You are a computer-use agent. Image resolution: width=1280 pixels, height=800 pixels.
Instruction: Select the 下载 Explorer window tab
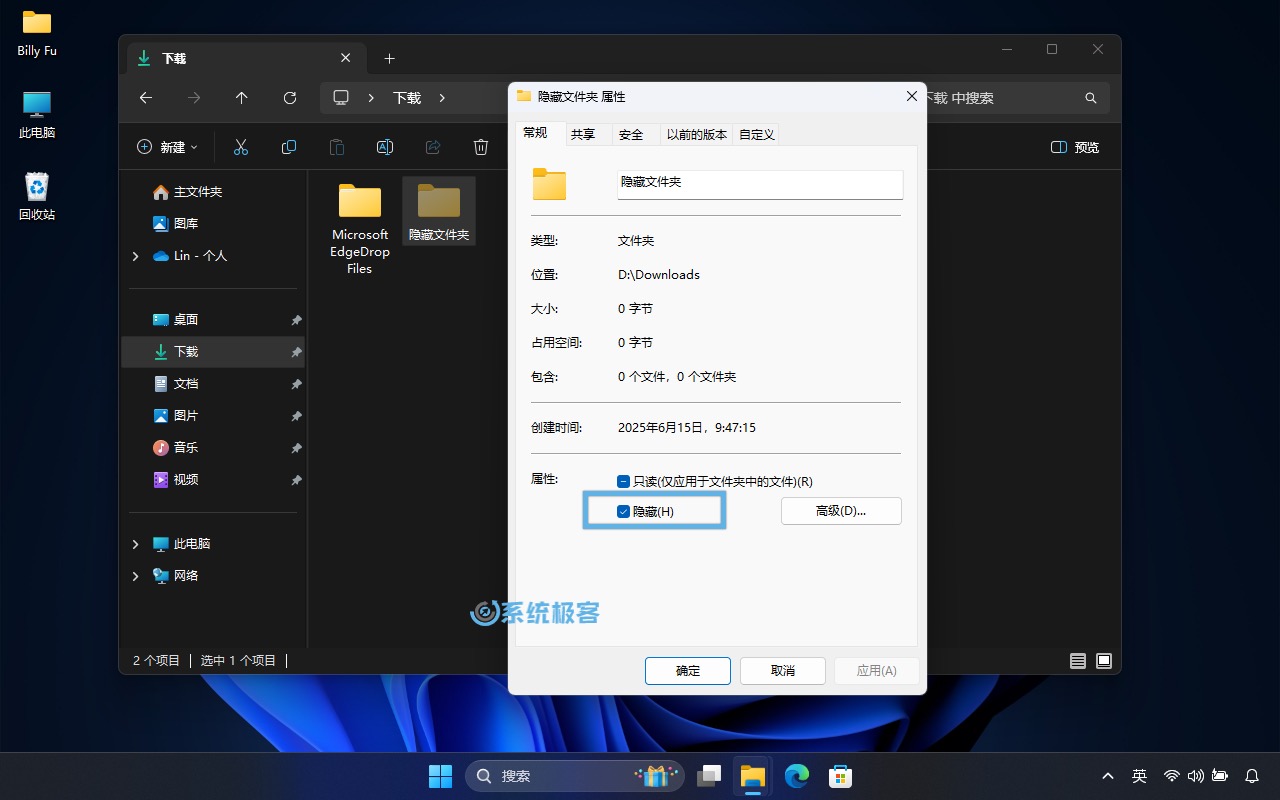[x=245, y=58]
